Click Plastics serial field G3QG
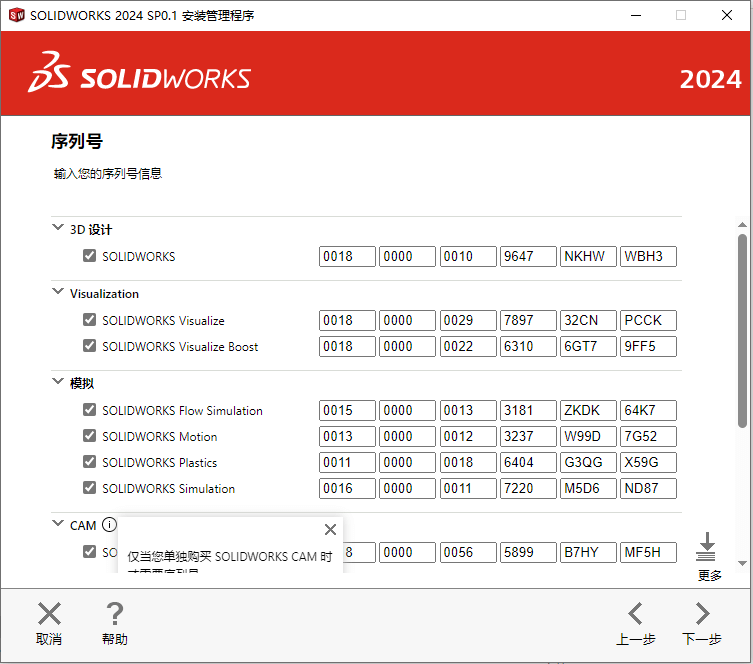Image resolution: width=753 pixels, height=664 pixels. [x=588, y=462]
